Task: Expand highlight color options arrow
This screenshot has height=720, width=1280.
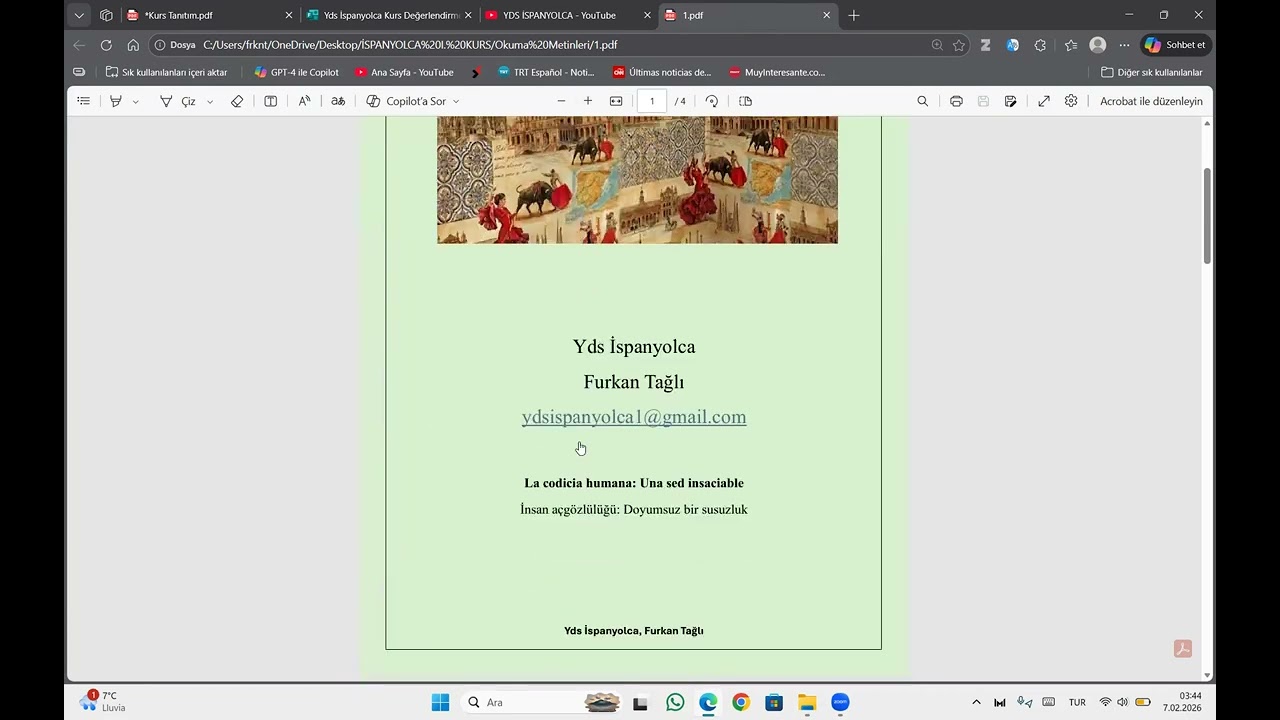Action: [136, 101]
